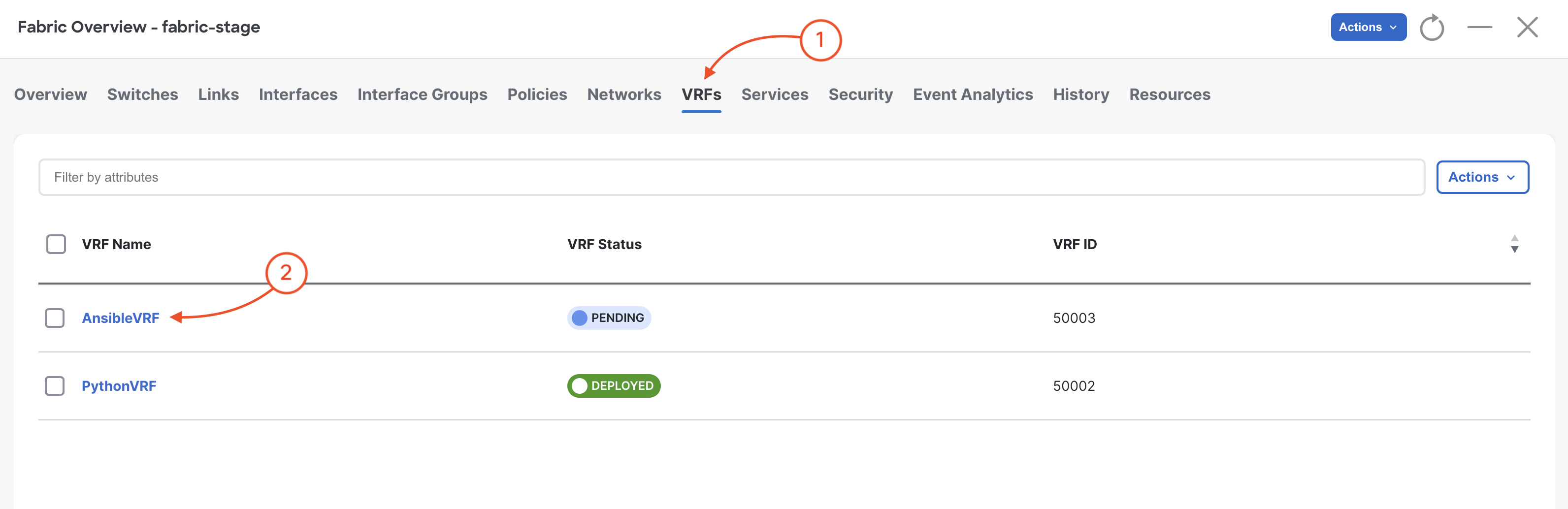Open the Switches tab

[142, 94]
